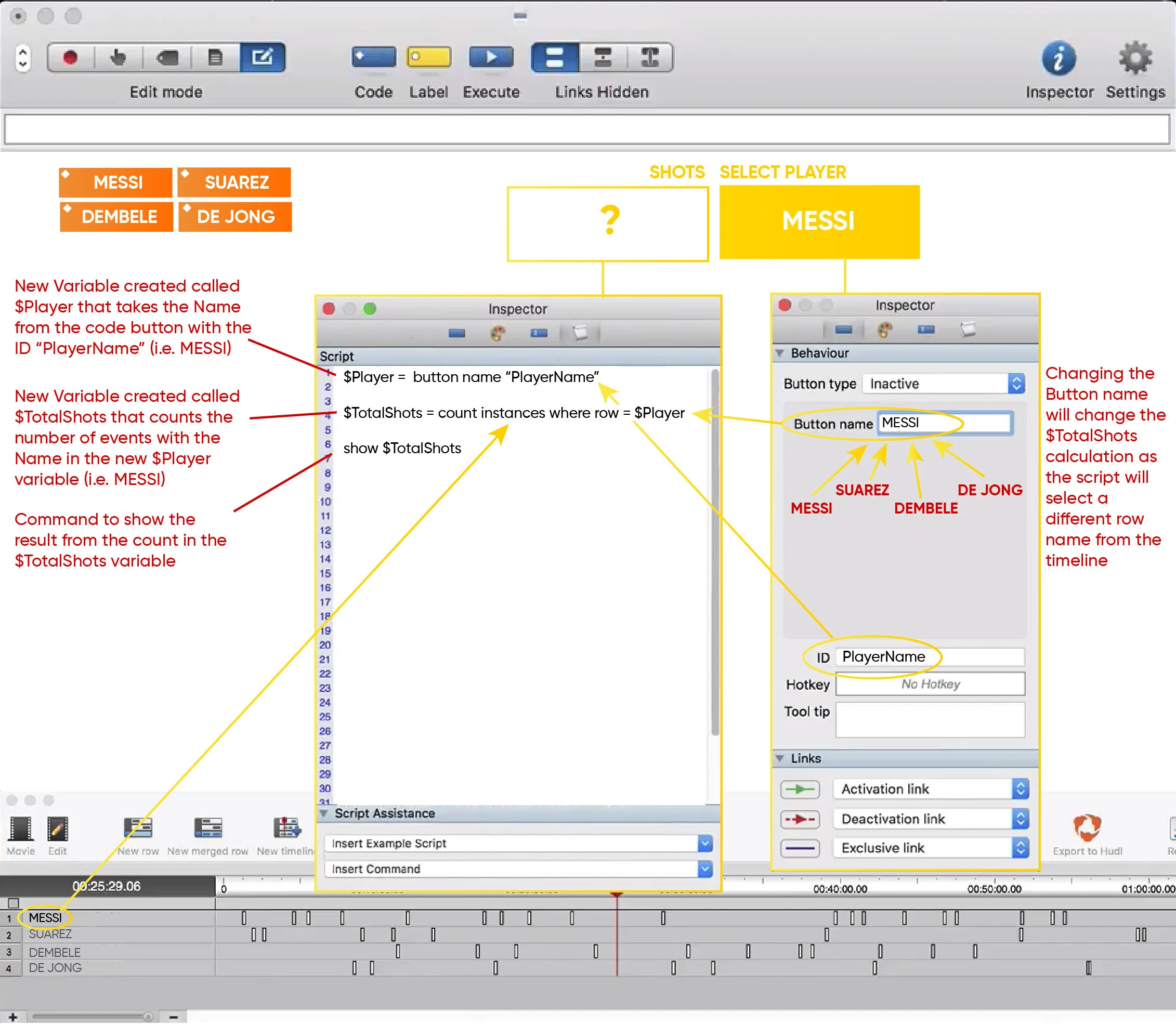Viewport: 1176px width, 1026px height.
Task: Toggle the Links Hidden toolbar button
Action: (x=554, y=57)
